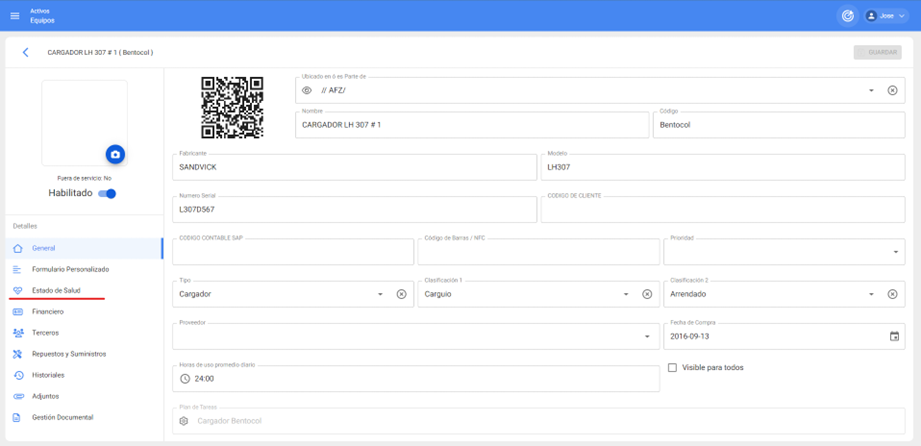This screenshot has height=446, width=921.
Task: Expand the Clasificación 1 dropdown arrow
Action: (626, 295)
